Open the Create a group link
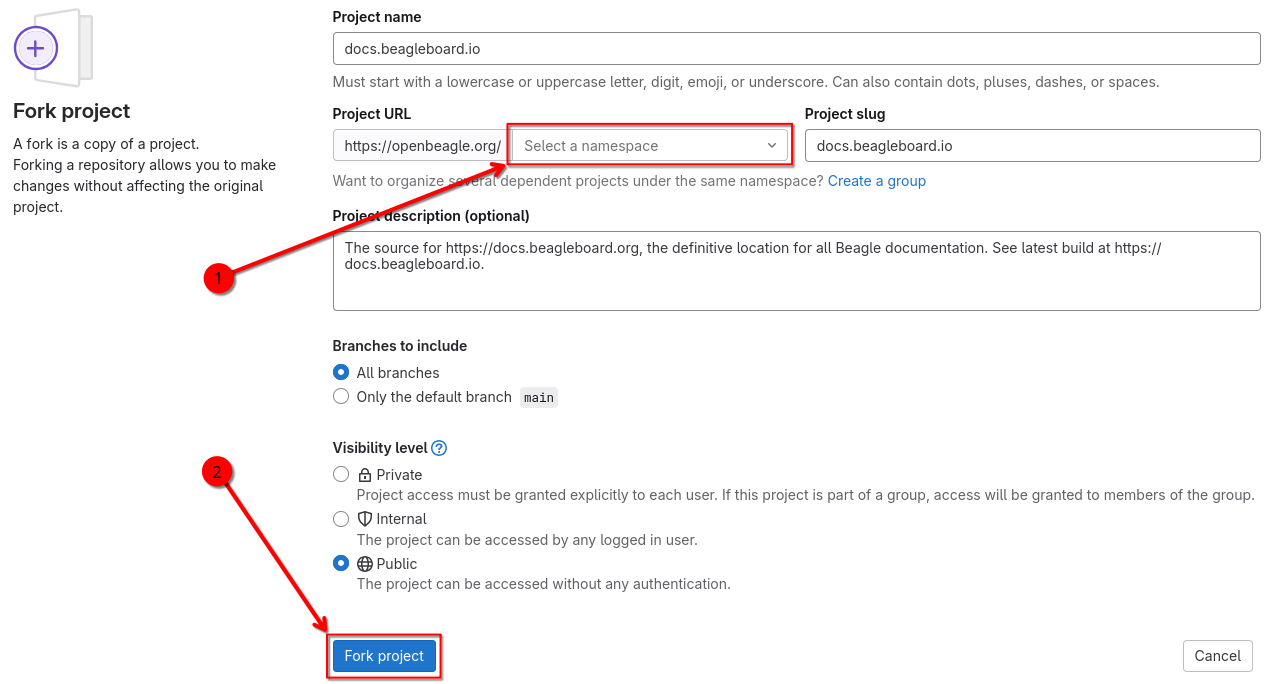1281x684 pixels. (x=876, y=181)
